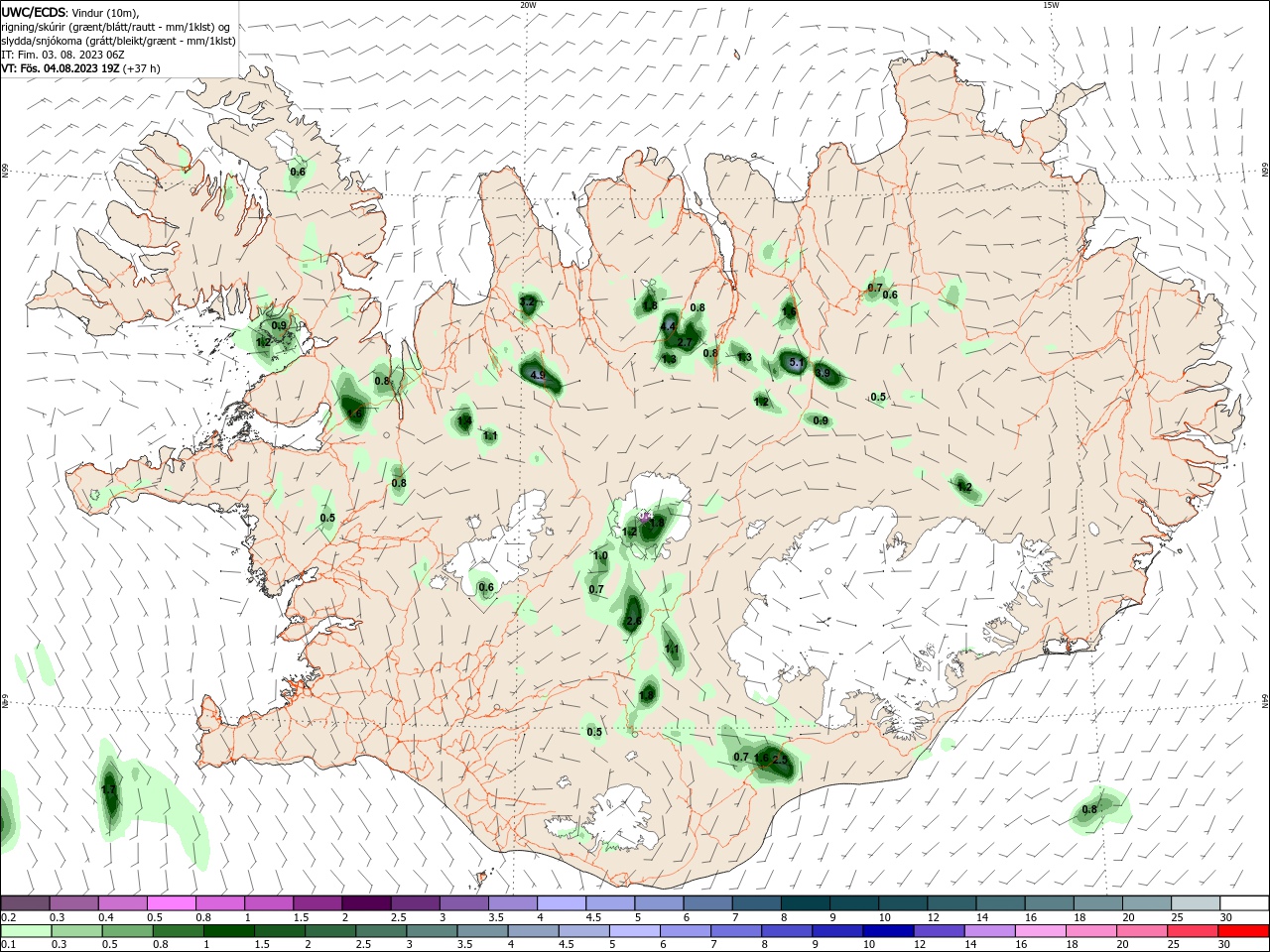Click the medium green 0.5 swatch in lower legend row
The width and height of the screenshot is (1270, 952).
tap(128, 931)
